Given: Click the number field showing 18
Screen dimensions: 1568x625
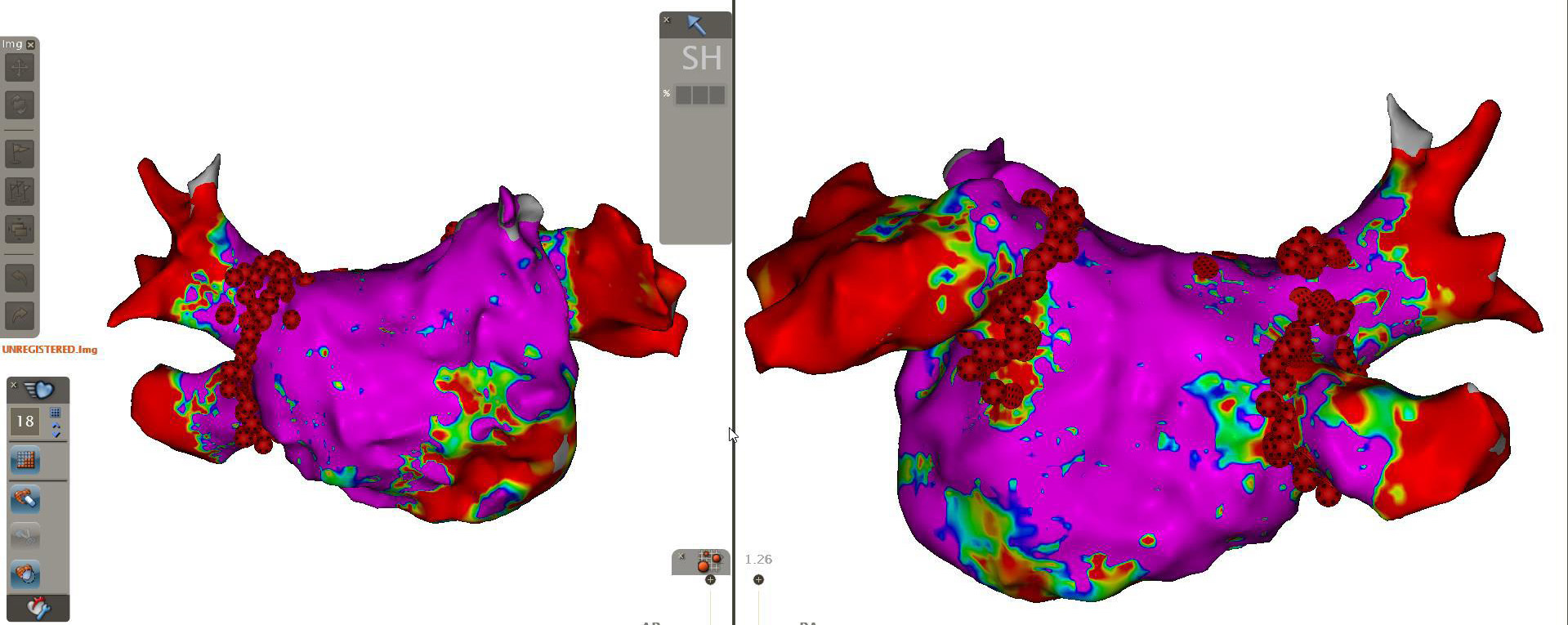Looking at the screenshot, I should [25, 422].
